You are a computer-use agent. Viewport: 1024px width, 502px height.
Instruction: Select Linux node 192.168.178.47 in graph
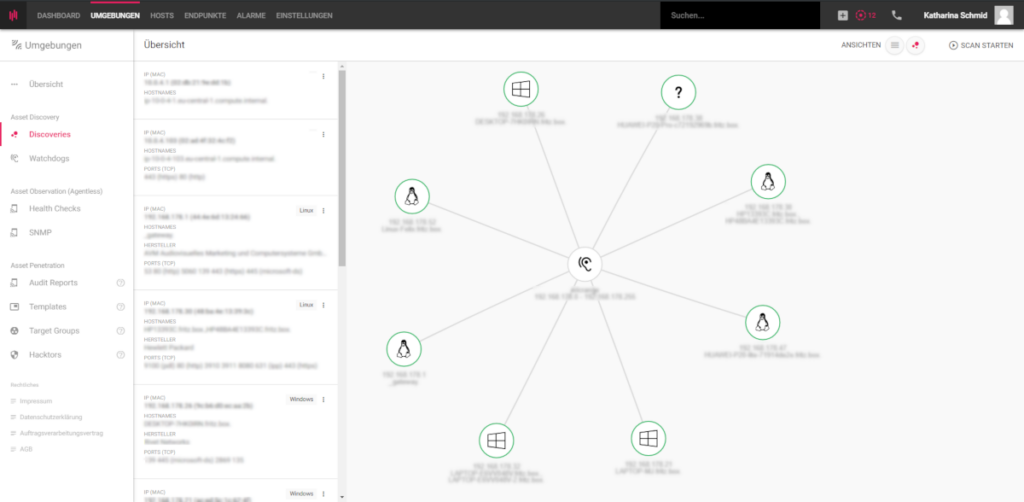(763, 322)
